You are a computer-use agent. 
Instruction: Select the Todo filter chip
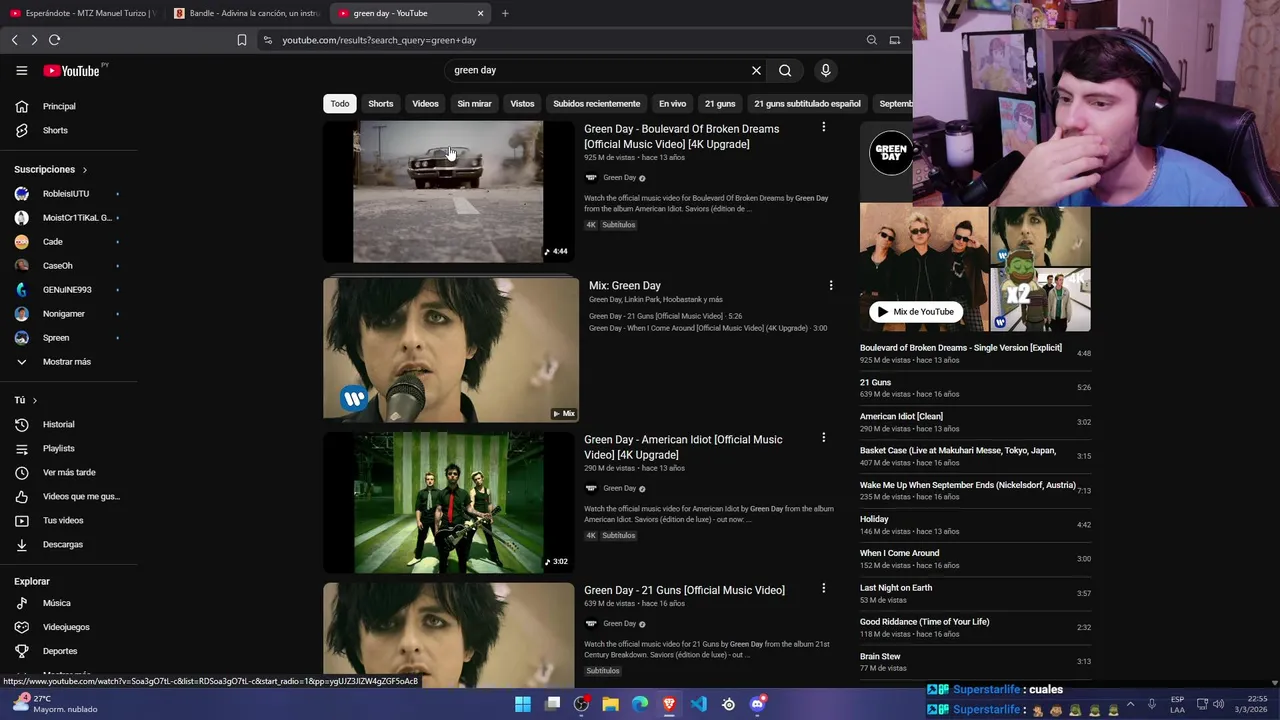(x=340, y=103)
